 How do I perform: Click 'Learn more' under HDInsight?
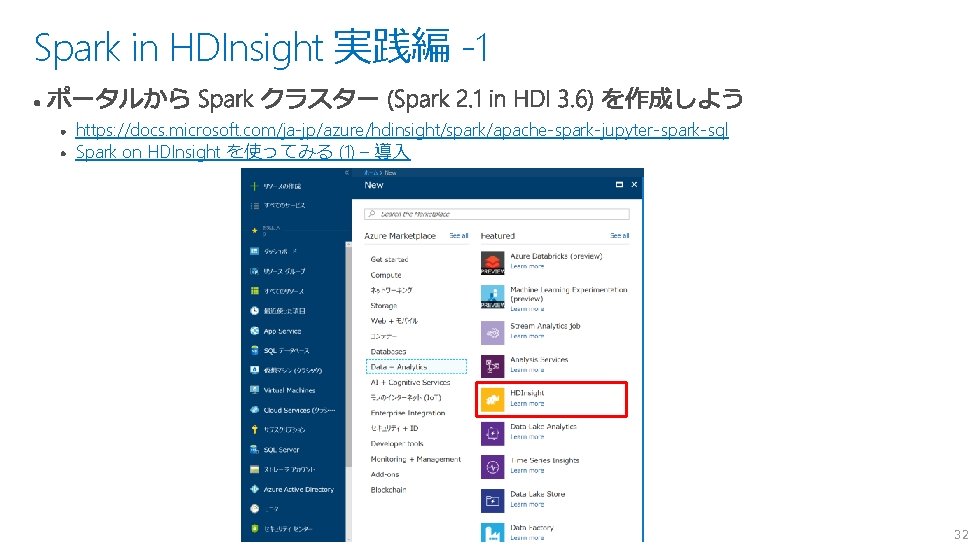coord(527,404)
